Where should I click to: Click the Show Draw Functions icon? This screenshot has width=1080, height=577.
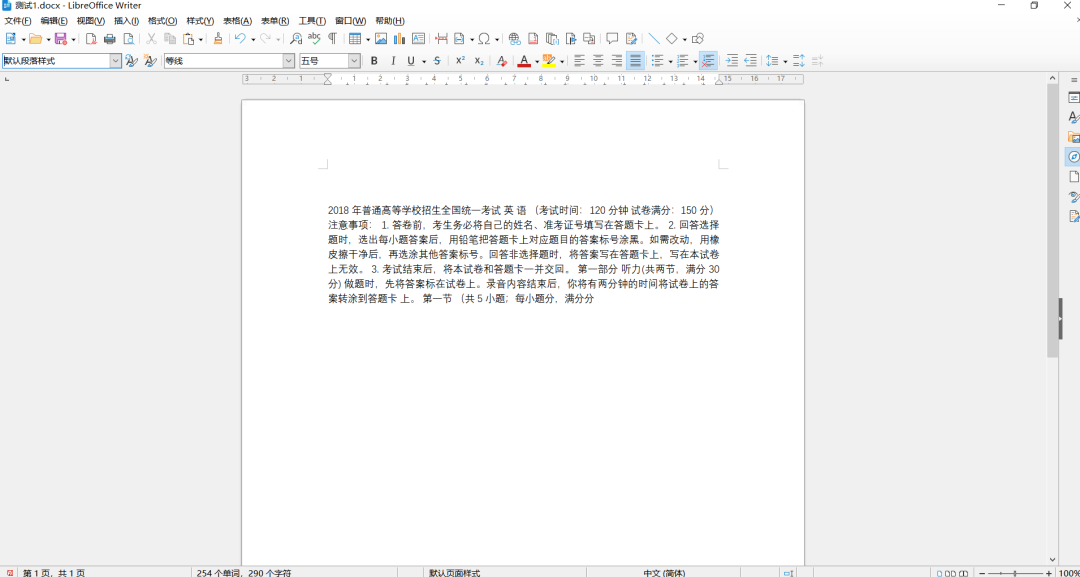[698, 39]
